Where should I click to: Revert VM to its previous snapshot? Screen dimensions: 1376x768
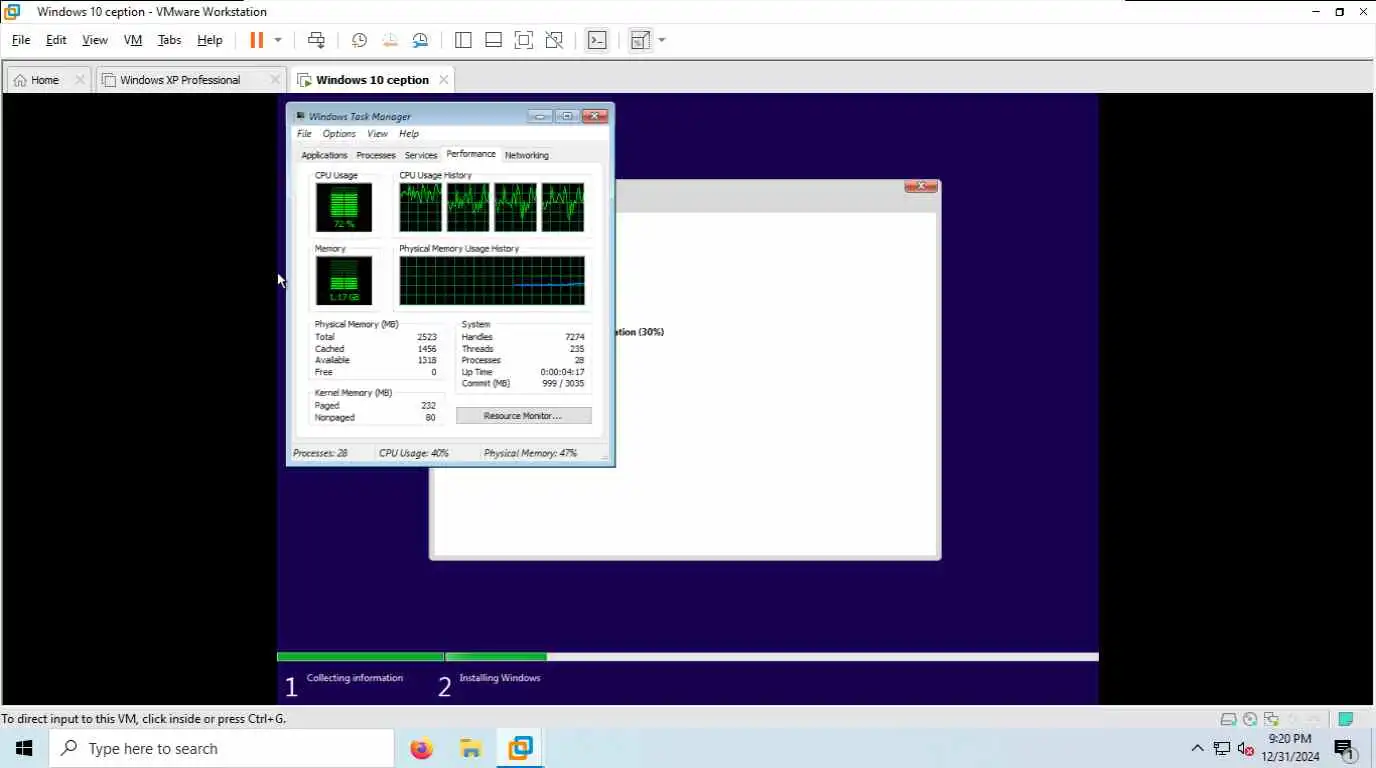coord(389,40)
